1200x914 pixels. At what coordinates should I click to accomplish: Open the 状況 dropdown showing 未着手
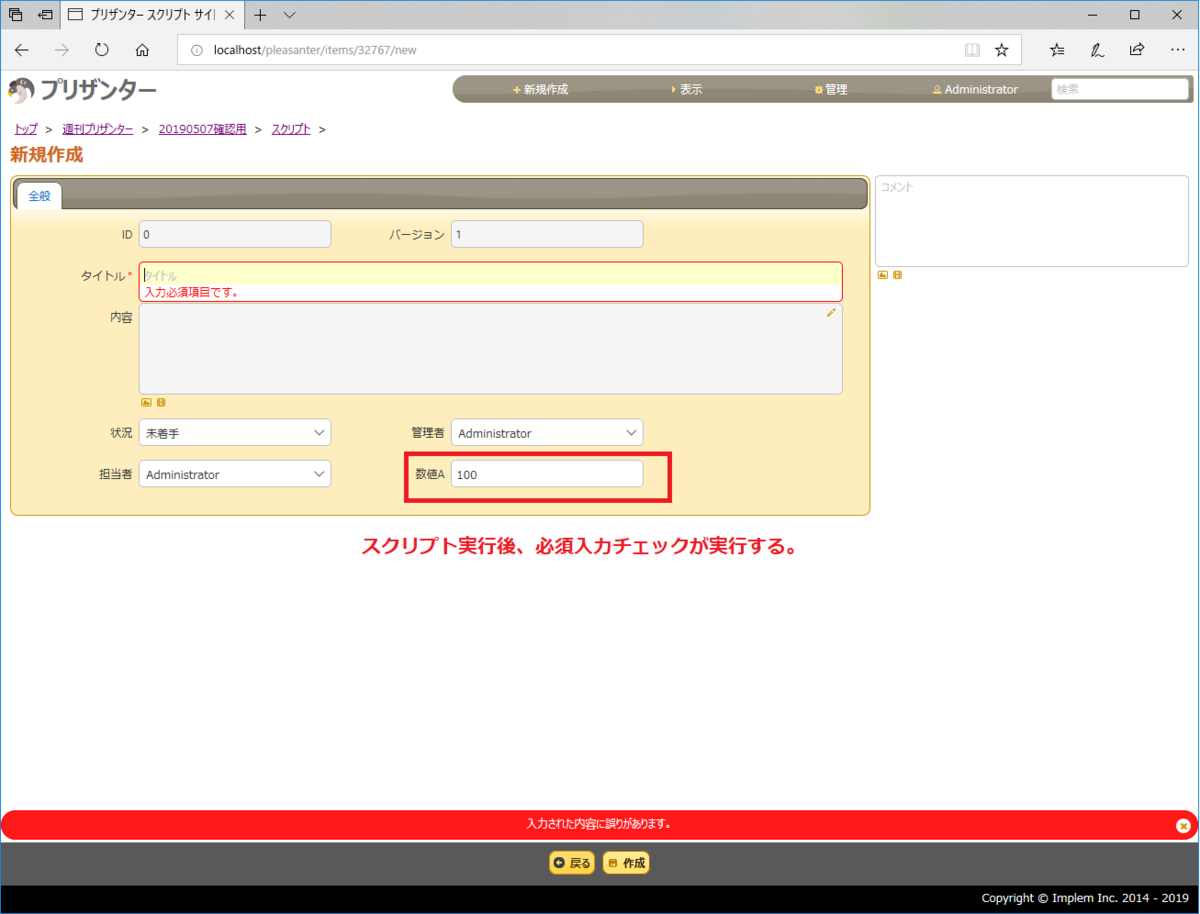click(x=234, y=432)
